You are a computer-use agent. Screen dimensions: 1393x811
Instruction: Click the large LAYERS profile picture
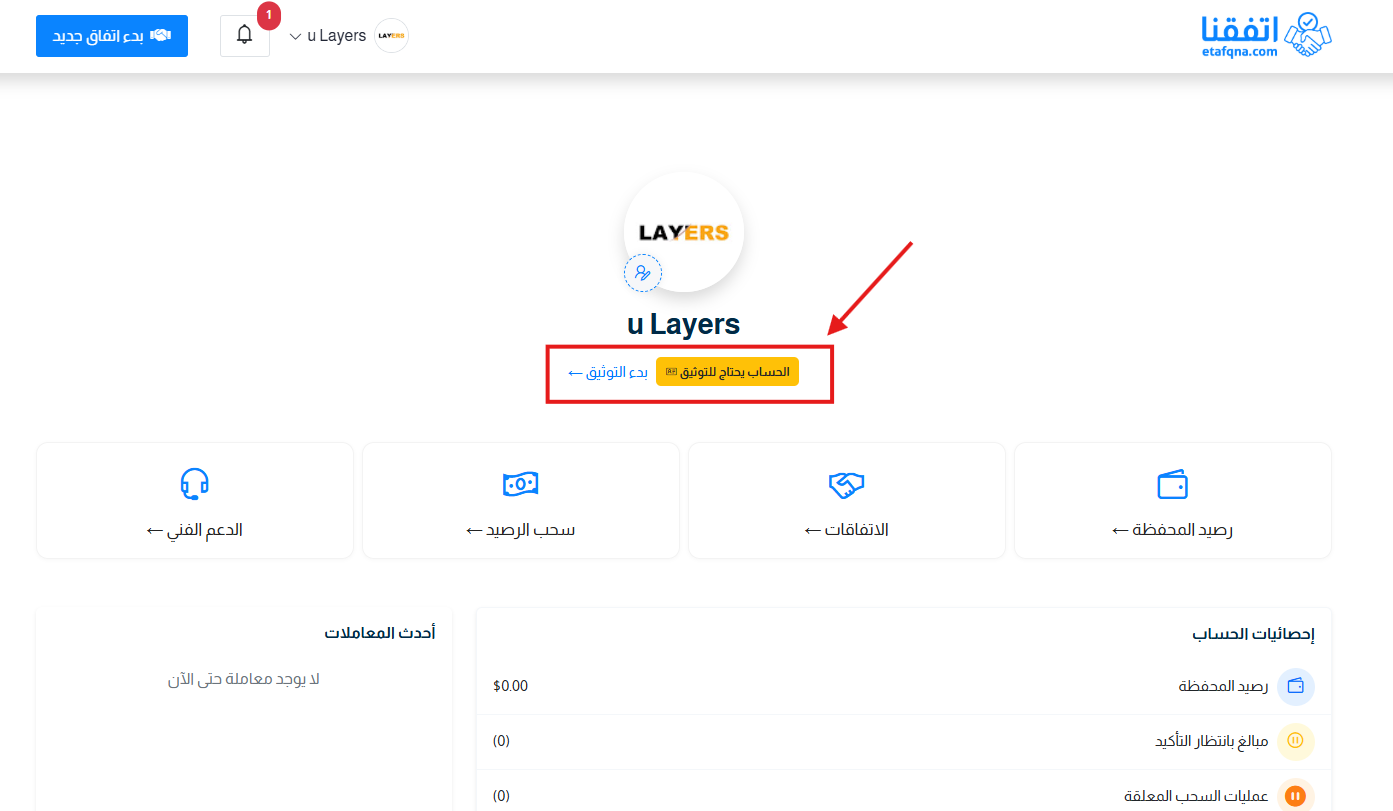click(684, 232)
